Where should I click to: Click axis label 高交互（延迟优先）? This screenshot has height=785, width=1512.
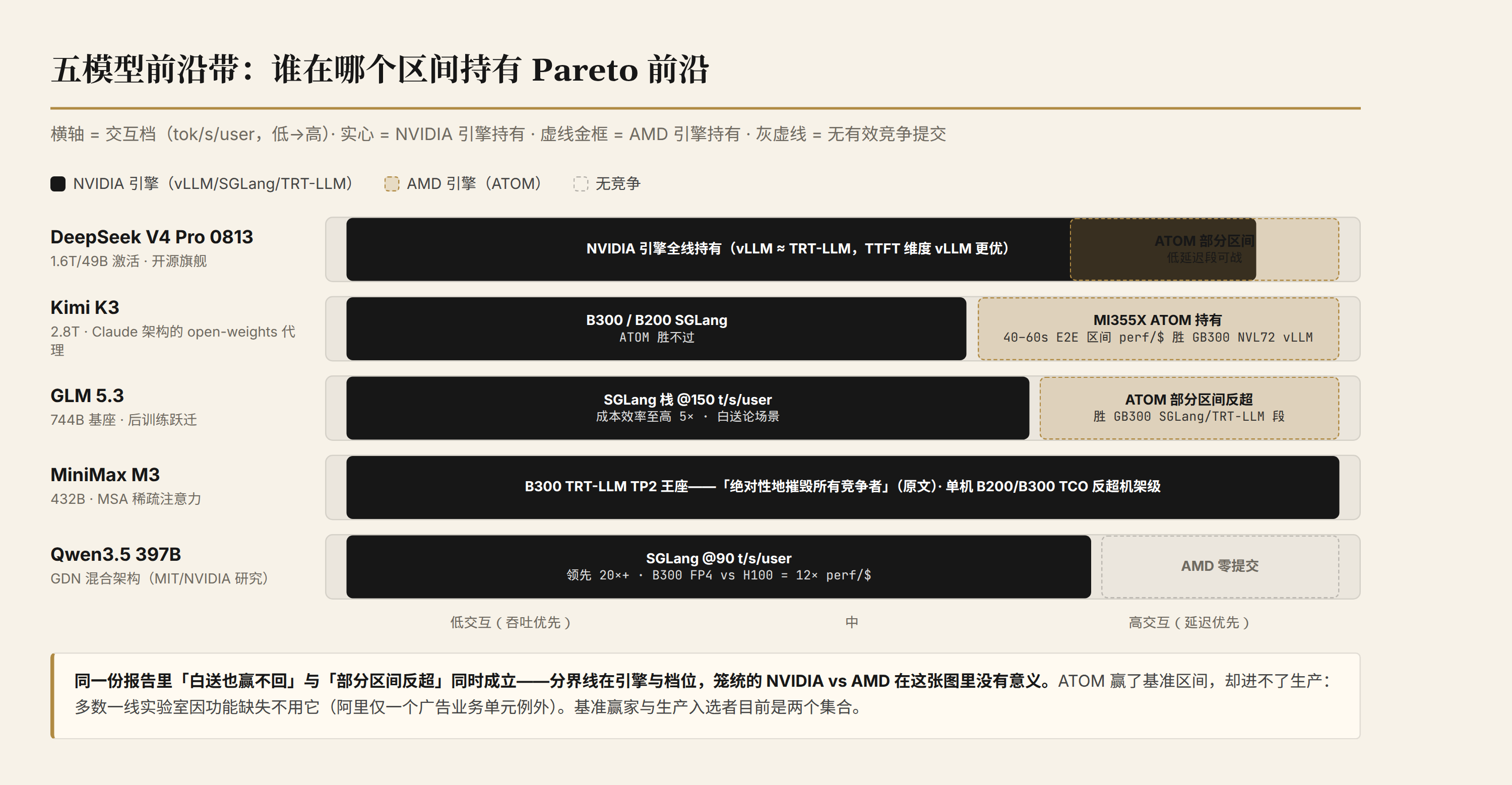[1188, 622]
